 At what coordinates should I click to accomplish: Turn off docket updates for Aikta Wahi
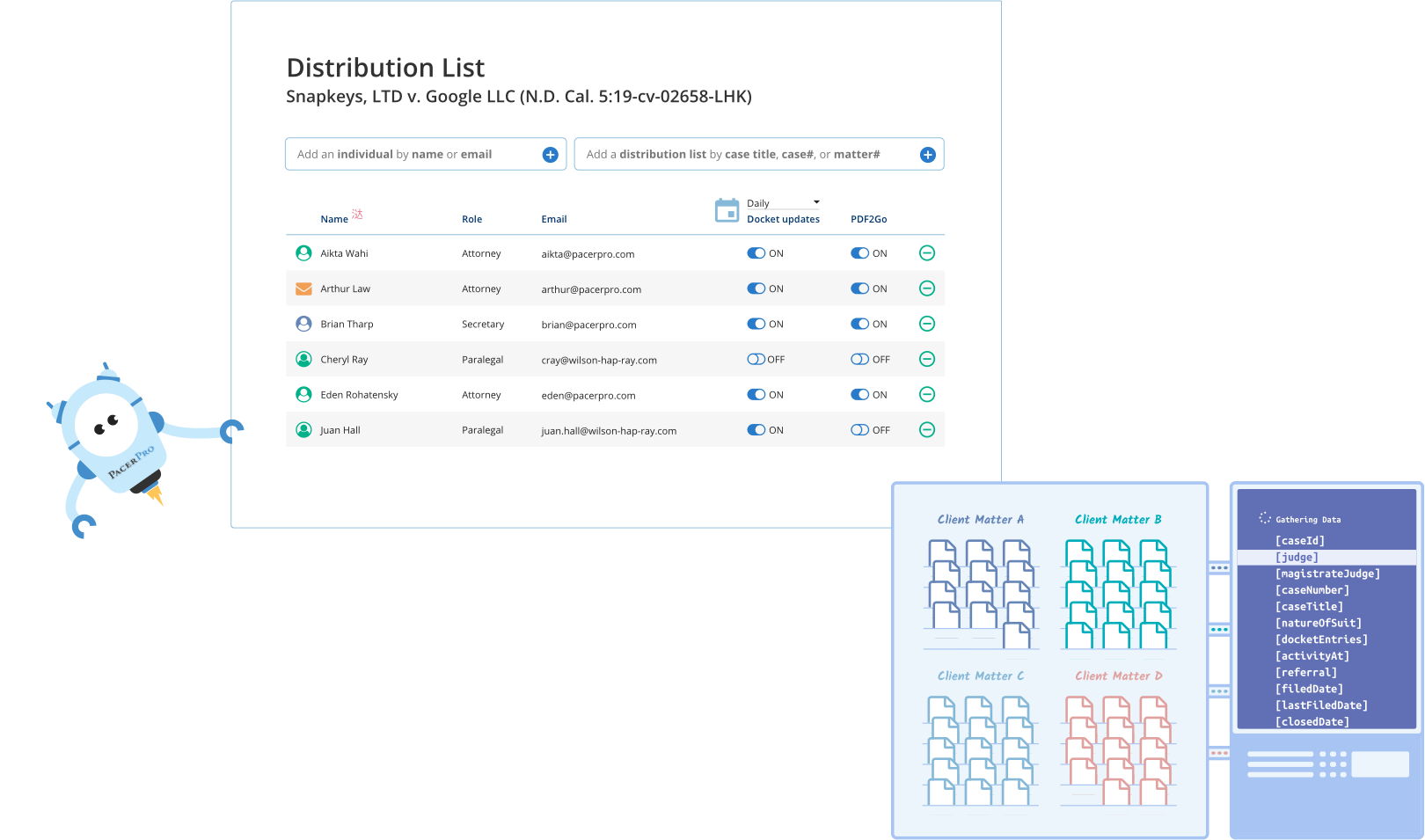coord(756,253)
